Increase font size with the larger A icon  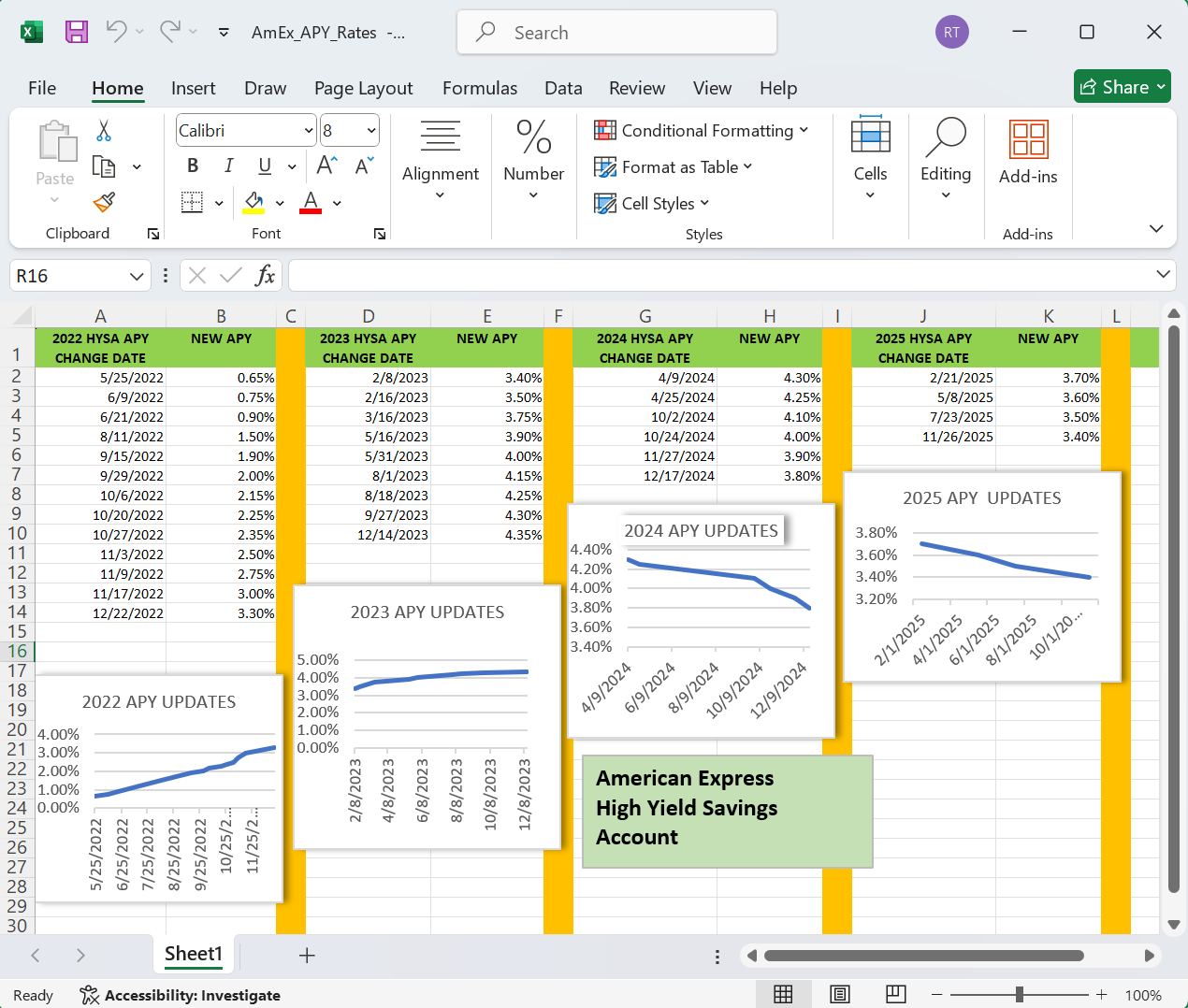(326, 166)
